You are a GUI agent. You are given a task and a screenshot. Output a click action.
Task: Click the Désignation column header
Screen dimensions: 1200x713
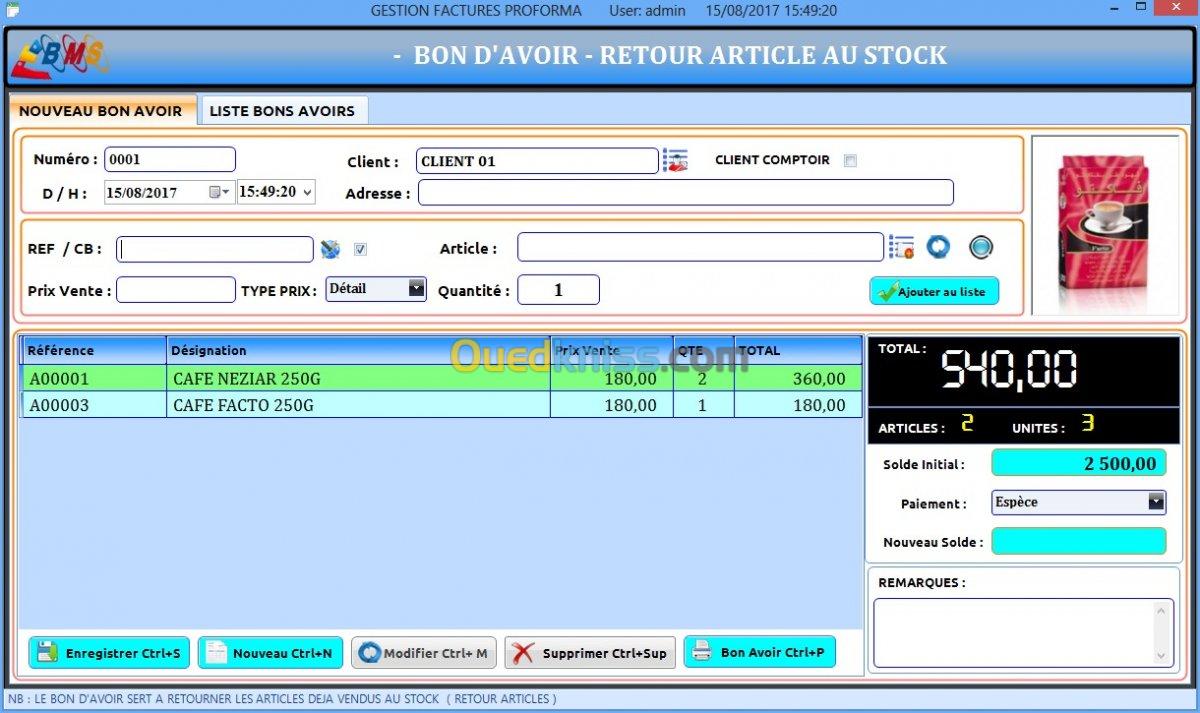pyautogui.click(x=358, y=350)
